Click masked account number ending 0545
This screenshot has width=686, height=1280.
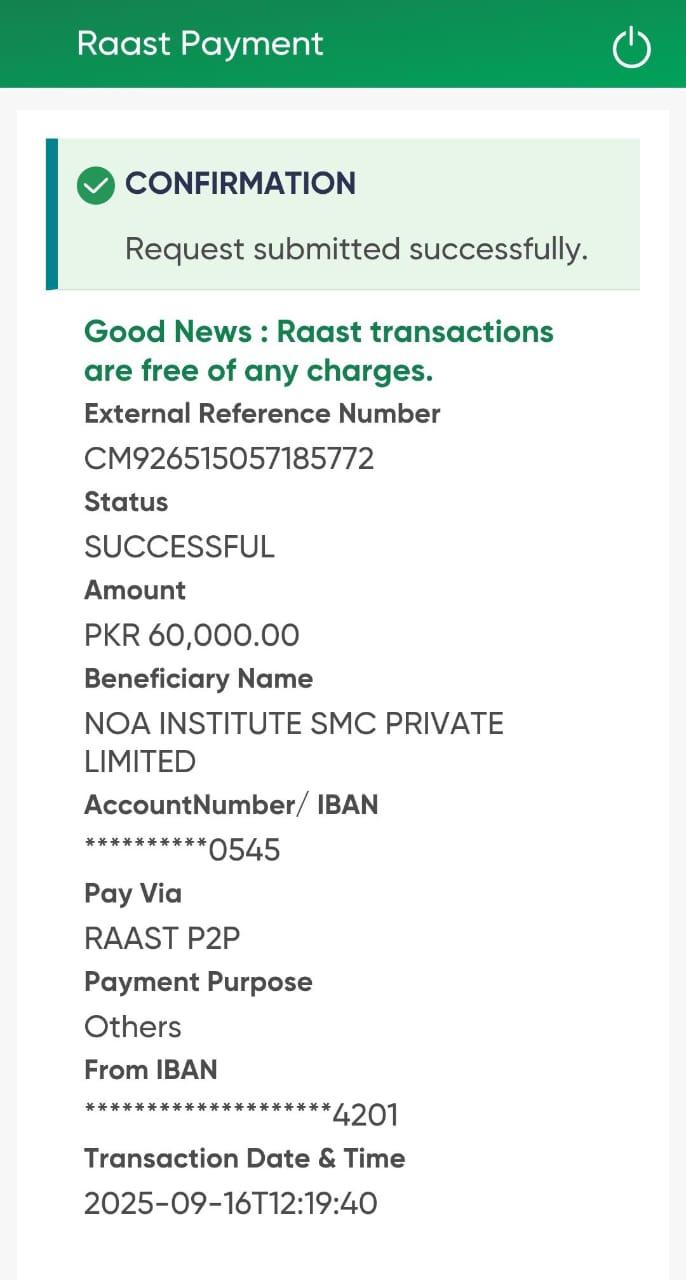(x=182, y=850)
